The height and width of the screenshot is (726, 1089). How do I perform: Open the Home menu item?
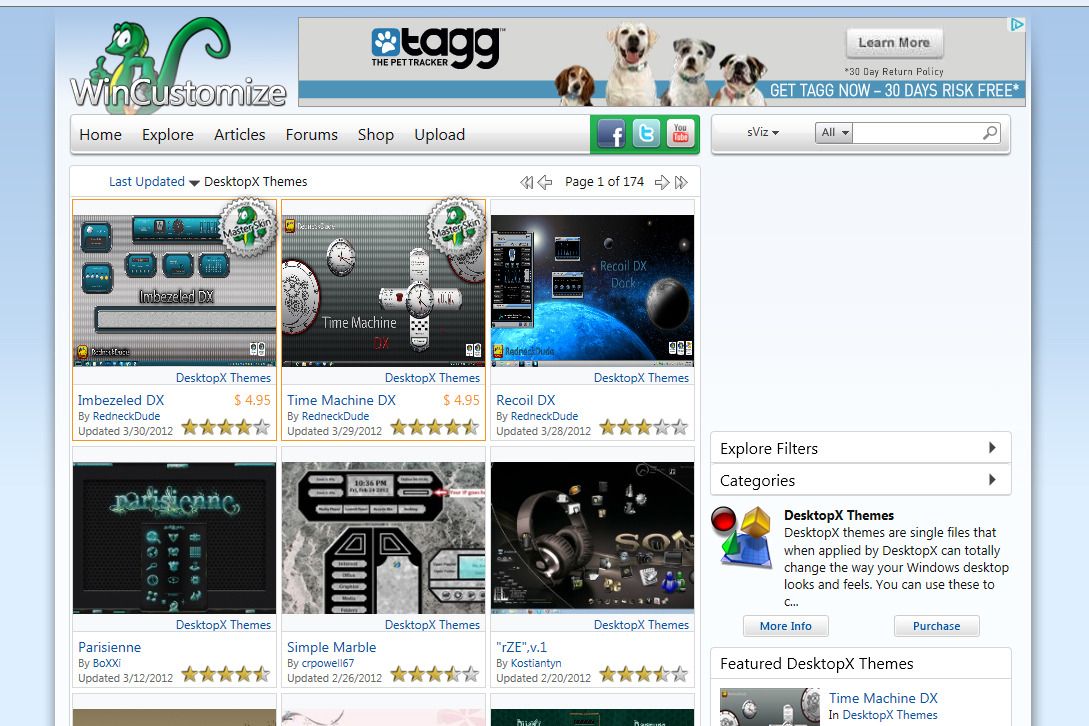(100, 135)
